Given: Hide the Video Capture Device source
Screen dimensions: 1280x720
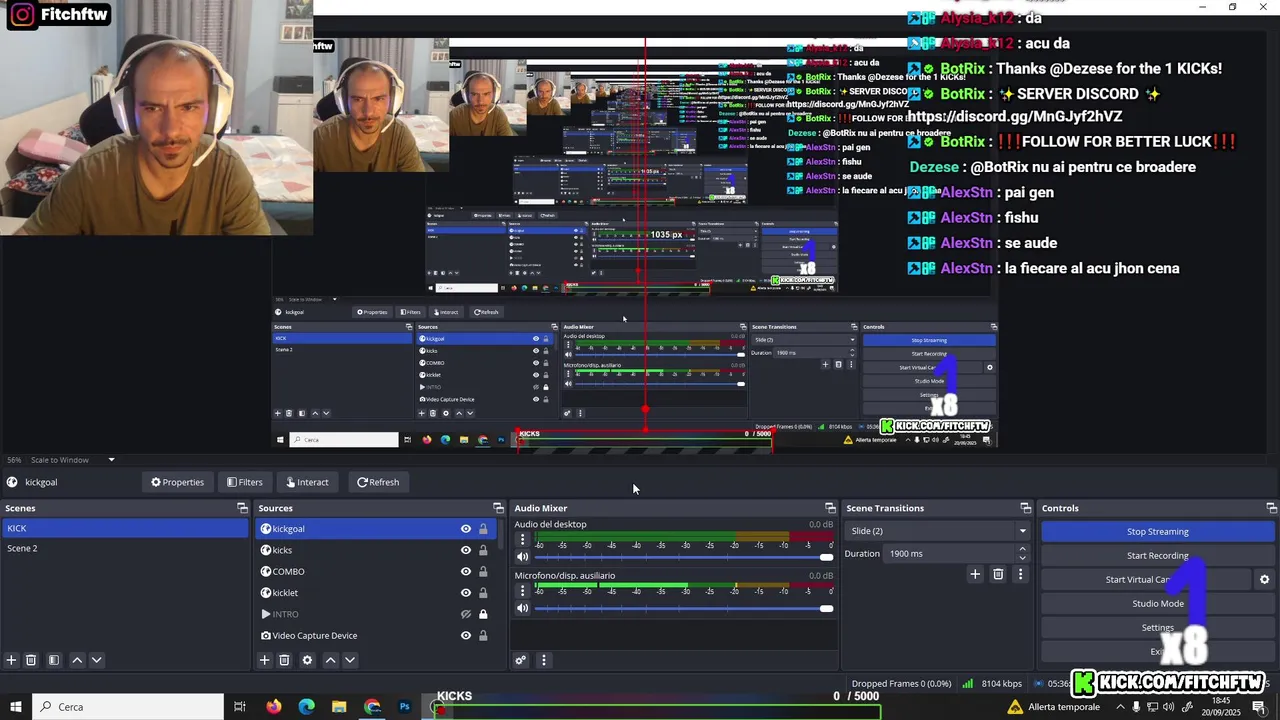Looking at the screenshot, I should pos(466,636).
